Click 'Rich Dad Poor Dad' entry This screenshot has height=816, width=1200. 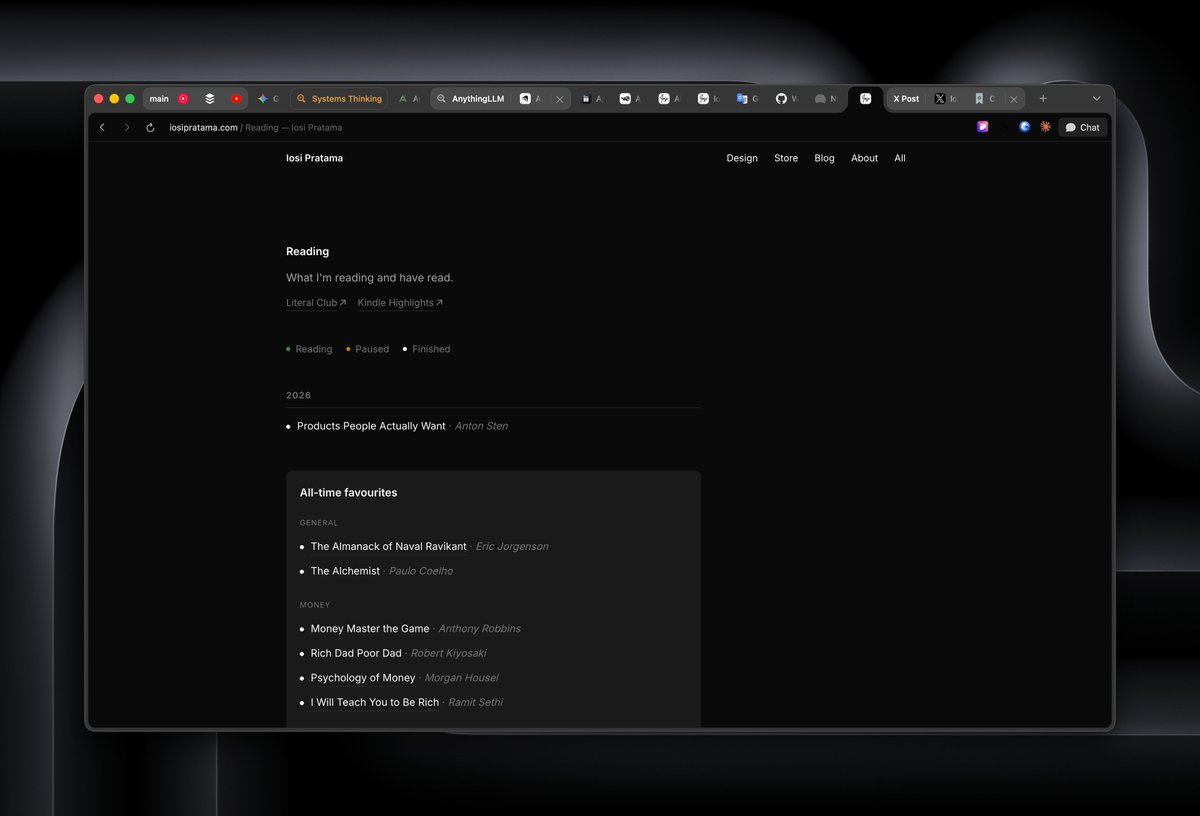click(x=356, y=653)
